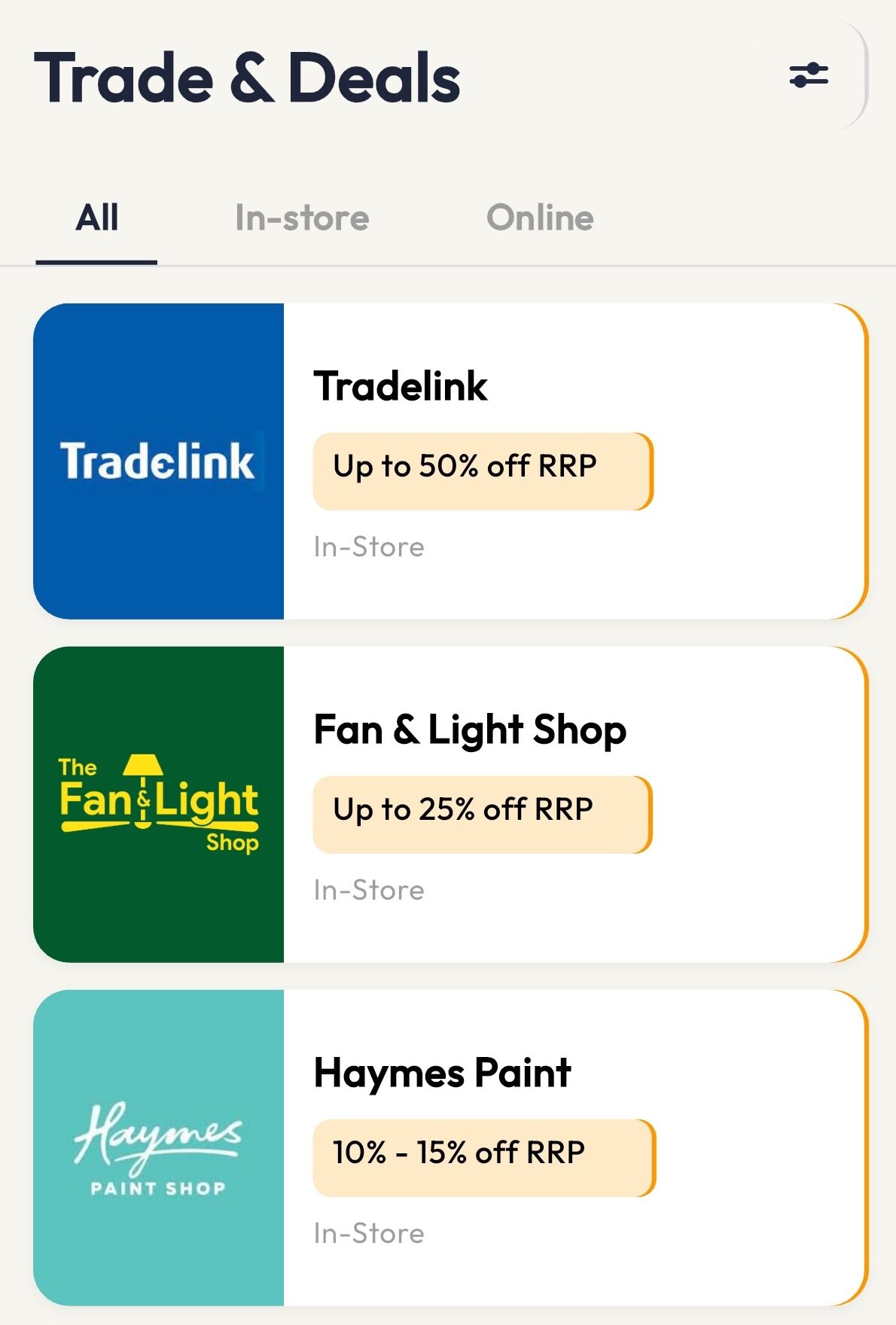Click the Haymes script signature in logo
Screen dimensions: 896x1325
[158, 1135]
